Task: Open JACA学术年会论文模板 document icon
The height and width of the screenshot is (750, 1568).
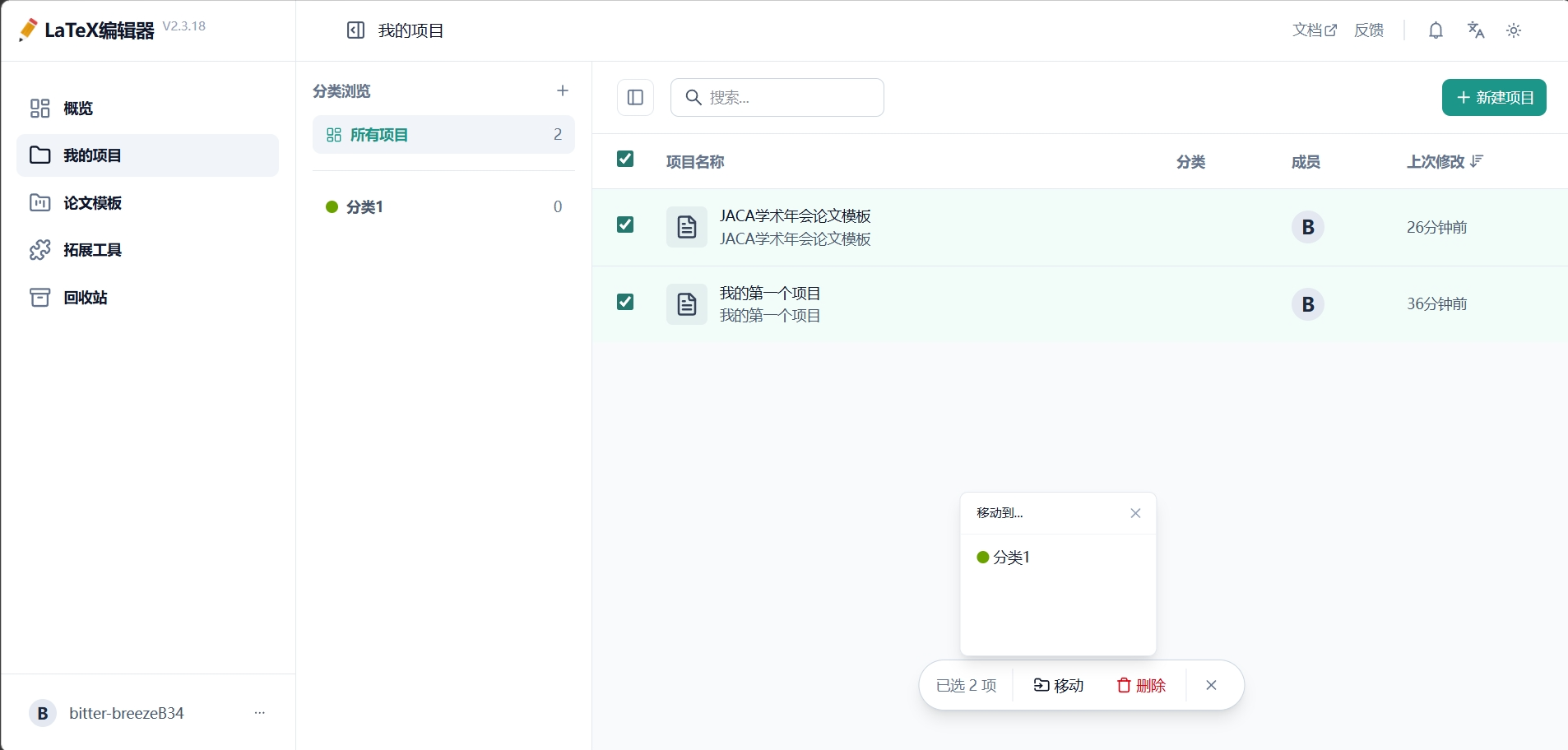Action: point(687,227)
